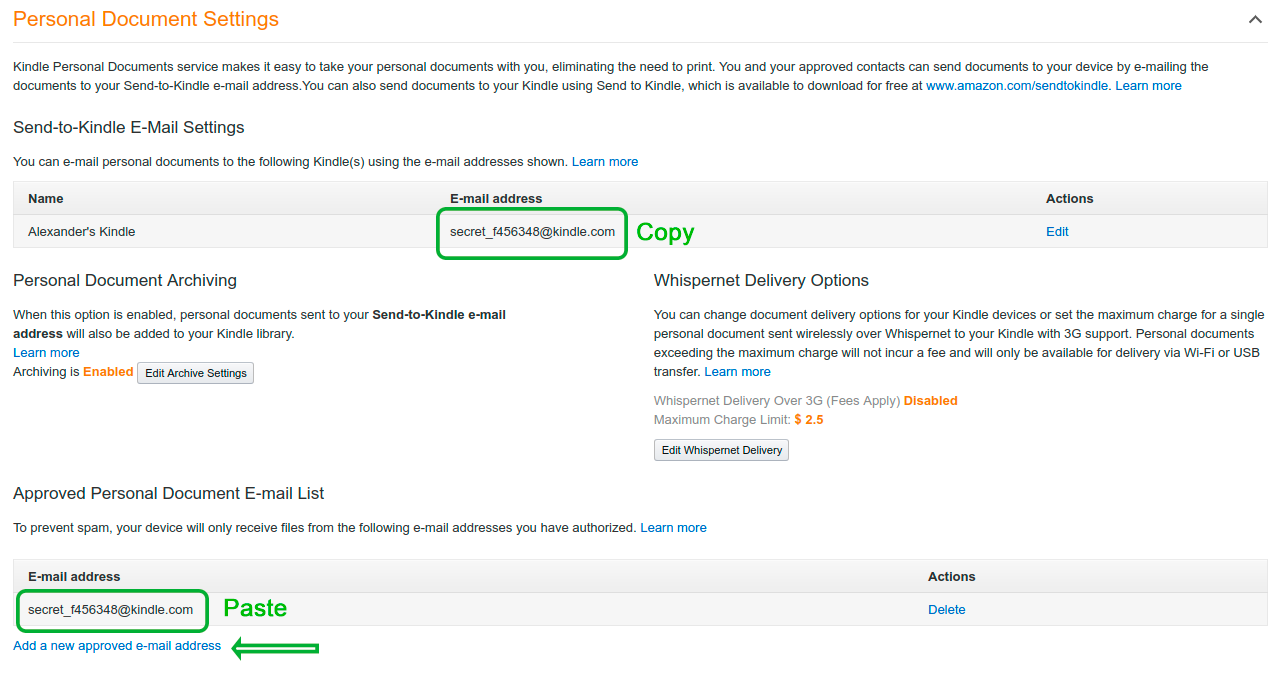Screen dimensions: 1281x676
Task: Click the orange Enabled archiving status
Action: point(108,372)
